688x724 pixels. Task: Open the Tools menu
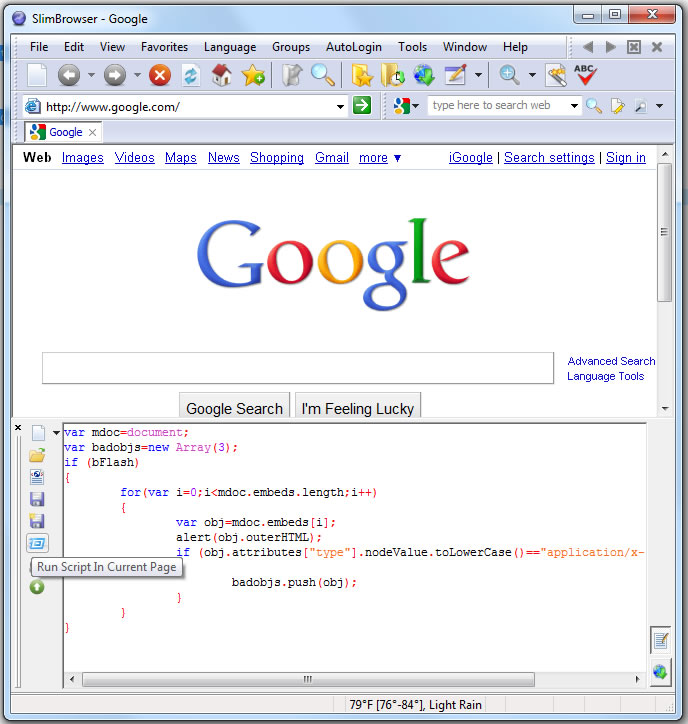pos(412,47)
